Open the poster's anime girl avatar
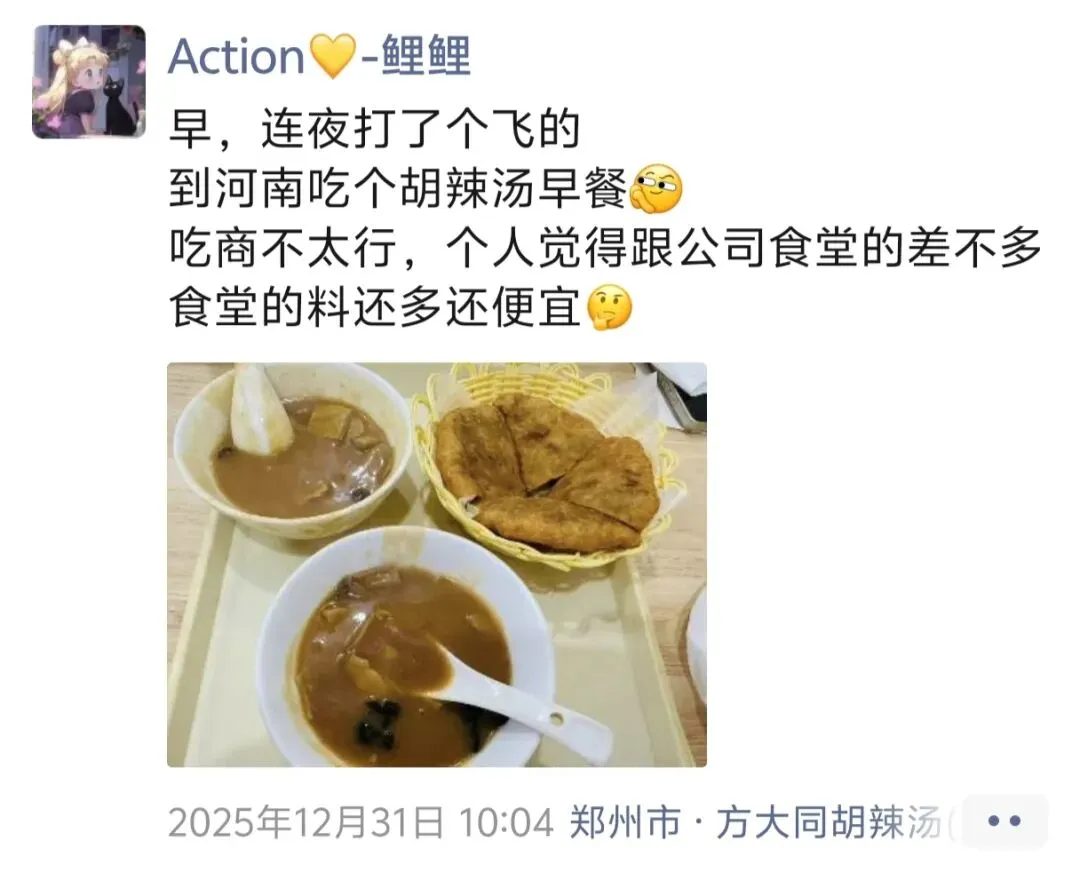Screen dimensions: 1080x888 click(89, 82)
